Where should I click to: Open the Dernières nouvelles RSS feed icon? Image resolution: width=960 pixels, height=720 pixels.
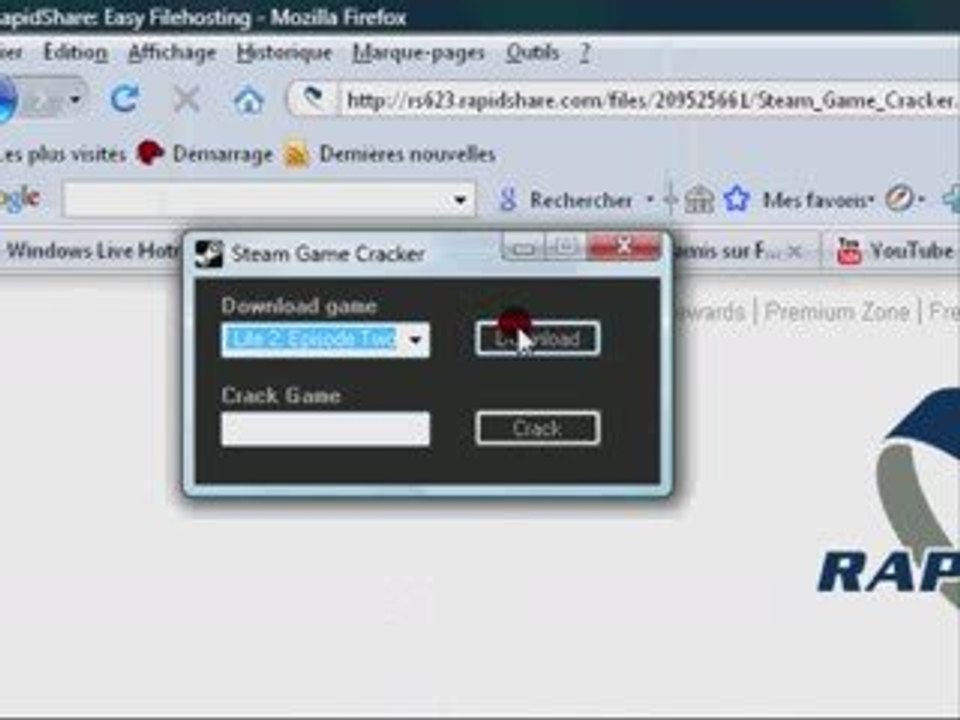[x=296, y=154]
